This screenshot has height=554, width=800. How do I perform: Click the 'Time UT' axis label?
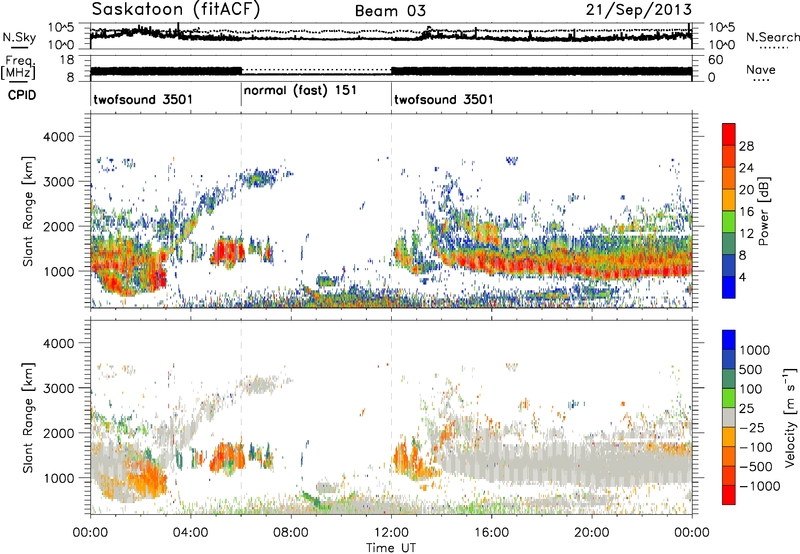tap(391, 547)
